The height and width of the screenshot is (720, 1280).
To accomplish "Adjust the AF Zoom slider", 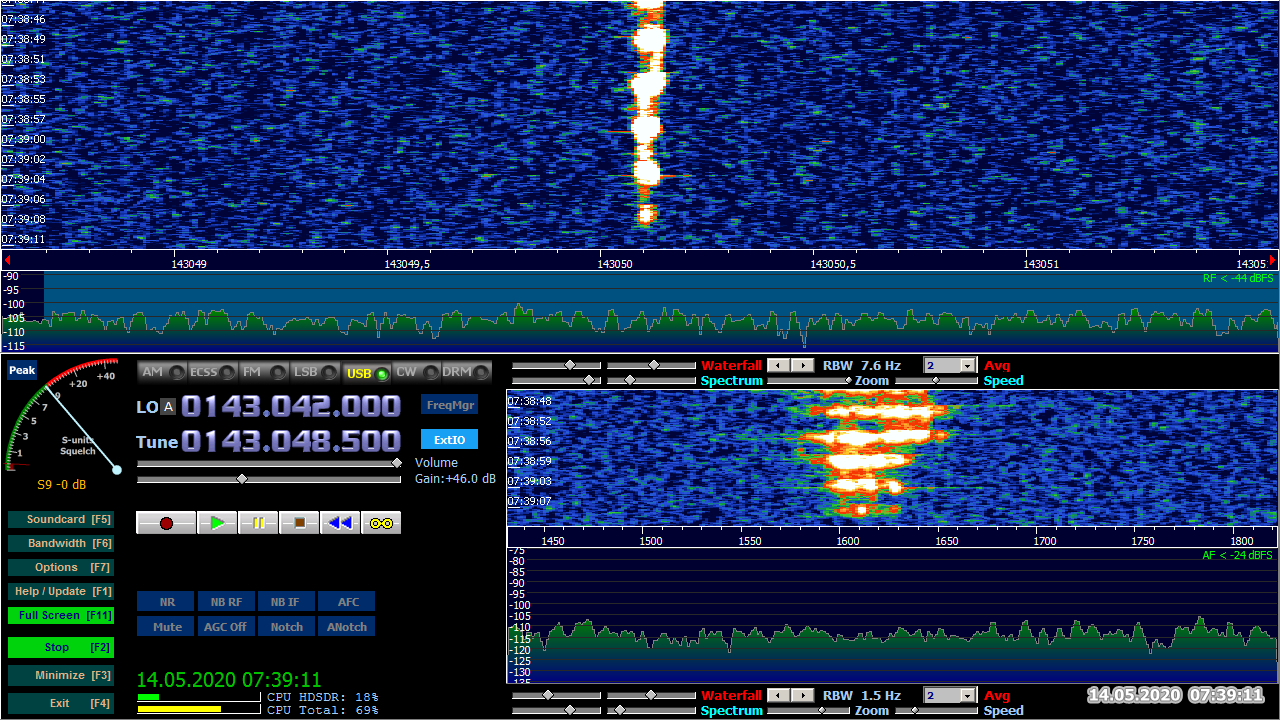I will 809,710.
